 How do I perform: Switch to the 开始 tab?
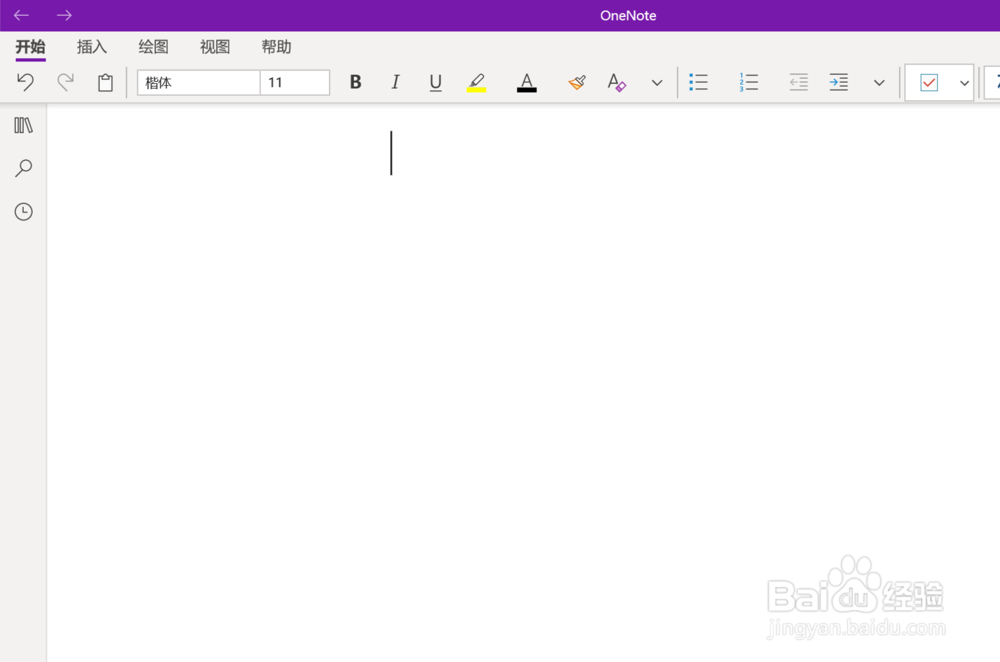[31, 47]
